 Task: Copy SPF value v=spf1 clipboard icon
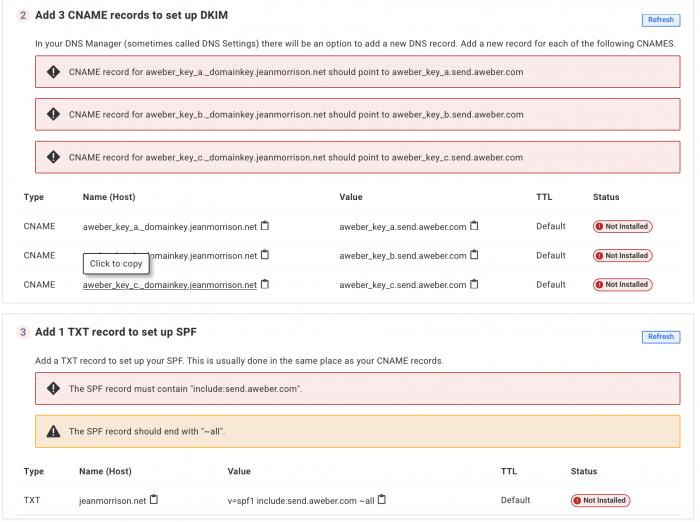[x=382, y=500]
